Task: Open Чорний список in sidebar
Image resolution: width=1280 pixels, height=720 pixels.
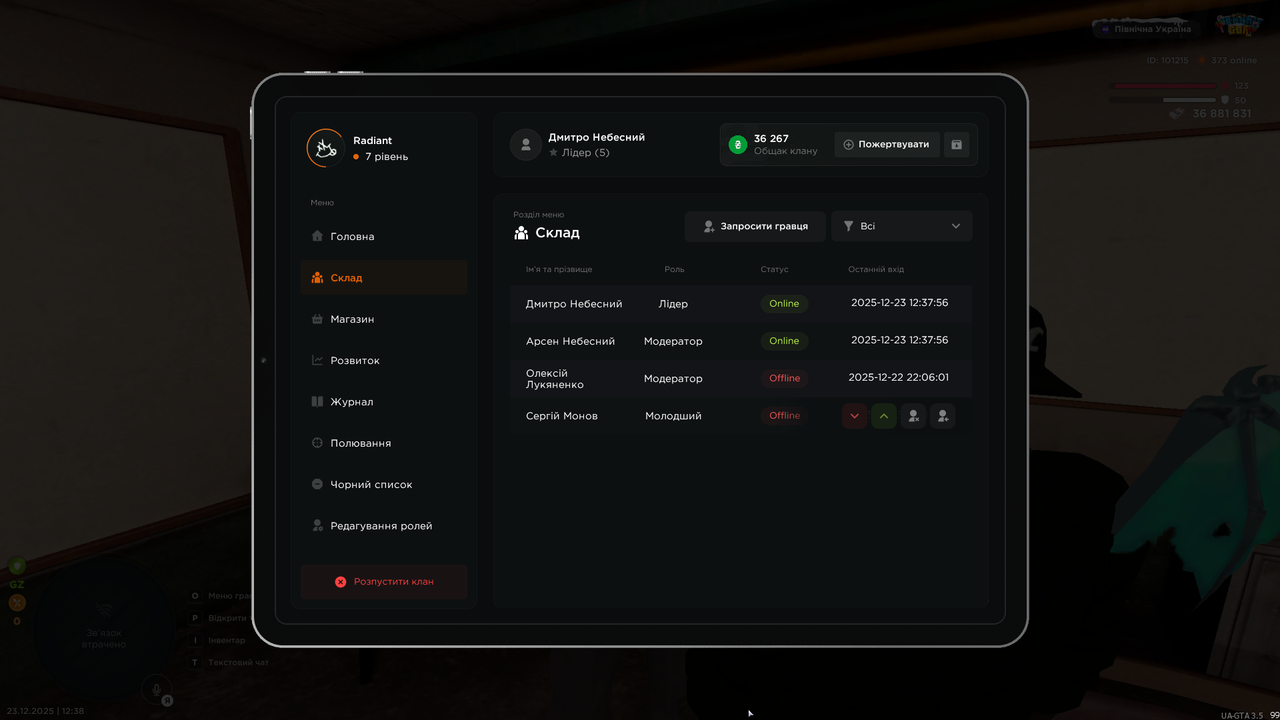Action: [x=384, y=484]
